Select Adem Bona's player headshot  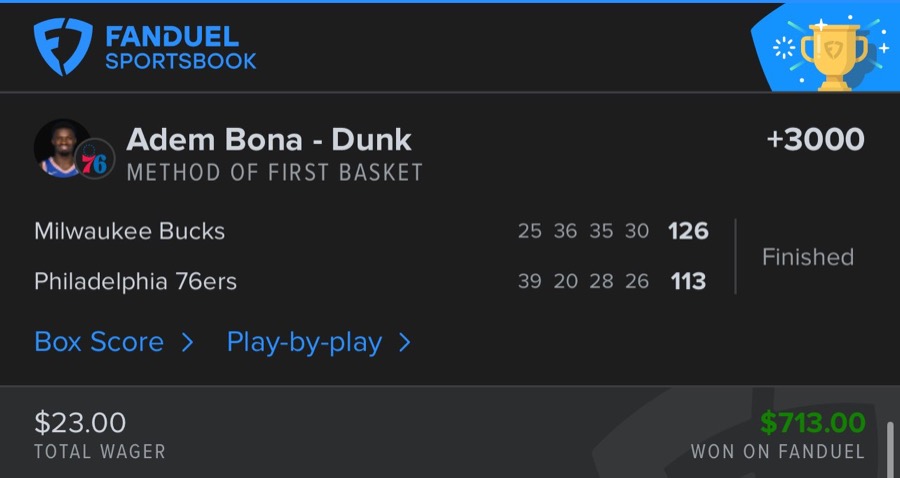click(63, 147)
